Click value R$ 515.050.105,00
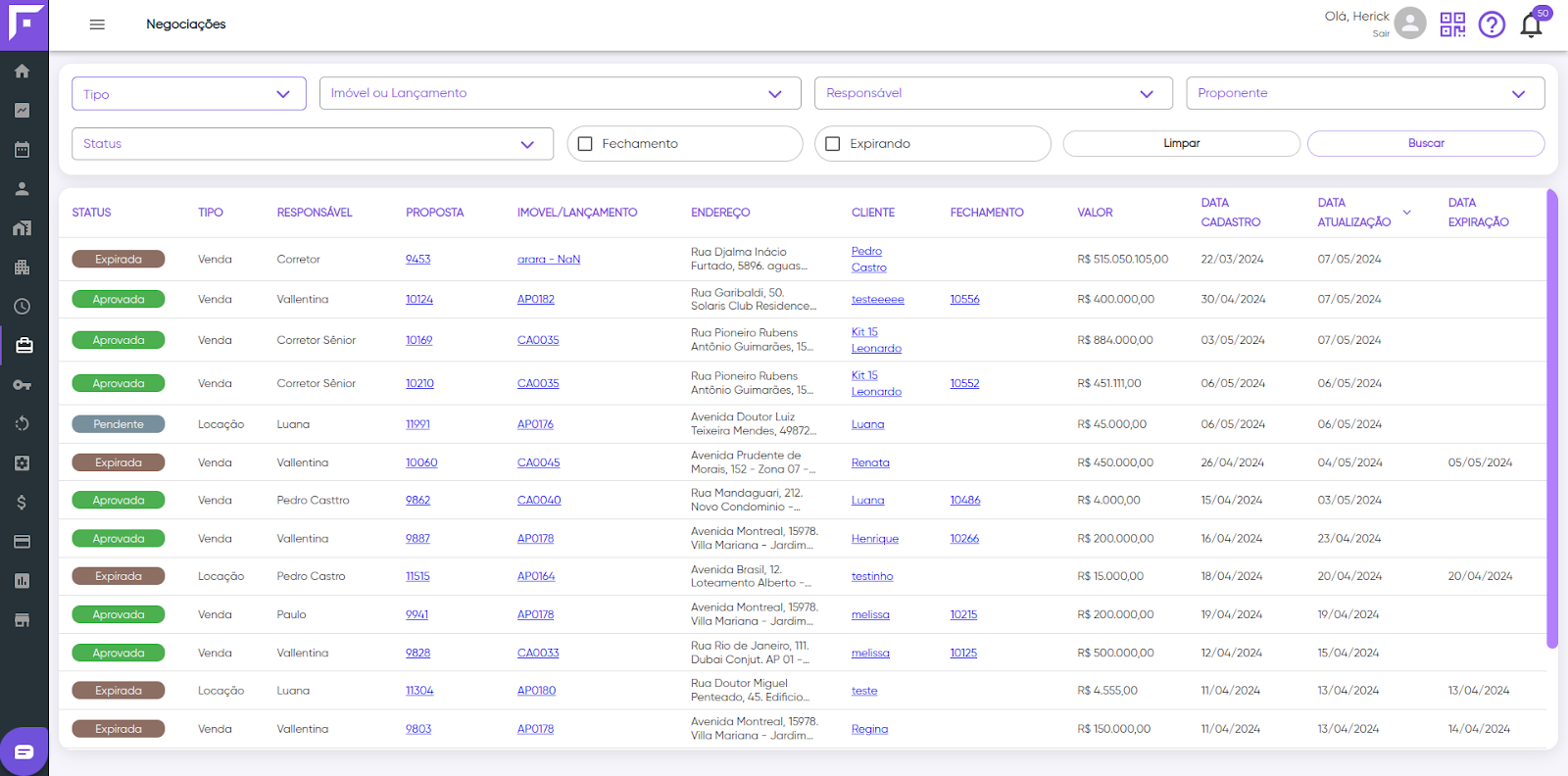This screenshot has width=1568, height=776. 1122,260
